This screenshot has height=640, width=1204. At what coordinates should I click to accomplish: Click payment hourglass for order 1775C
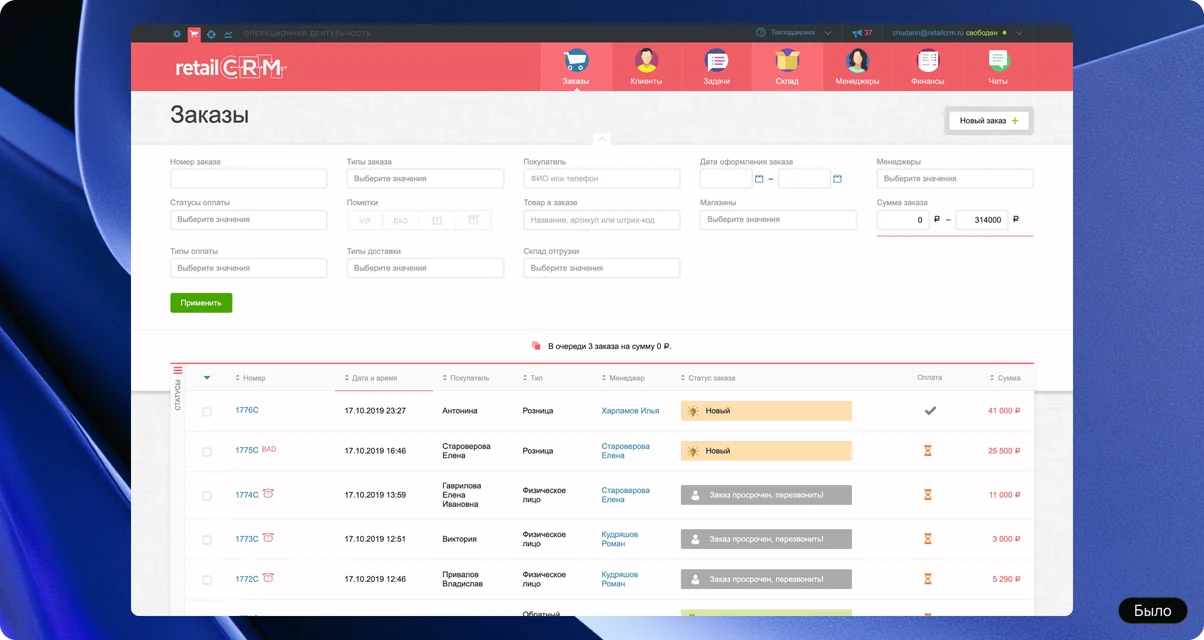[927, 451]
